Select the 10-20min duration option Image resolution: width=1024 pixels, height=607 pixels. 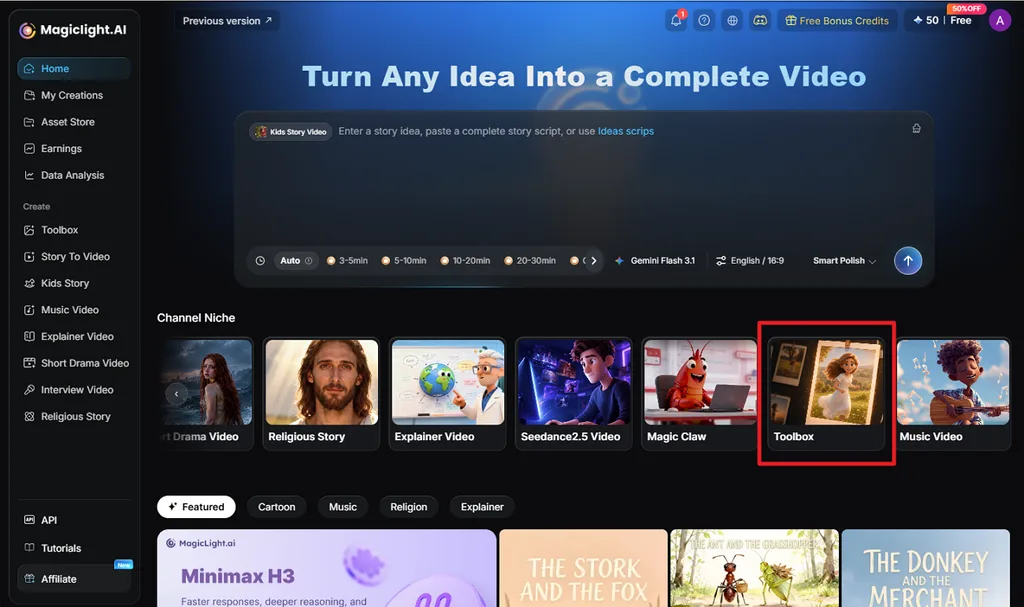coord(466,261)
